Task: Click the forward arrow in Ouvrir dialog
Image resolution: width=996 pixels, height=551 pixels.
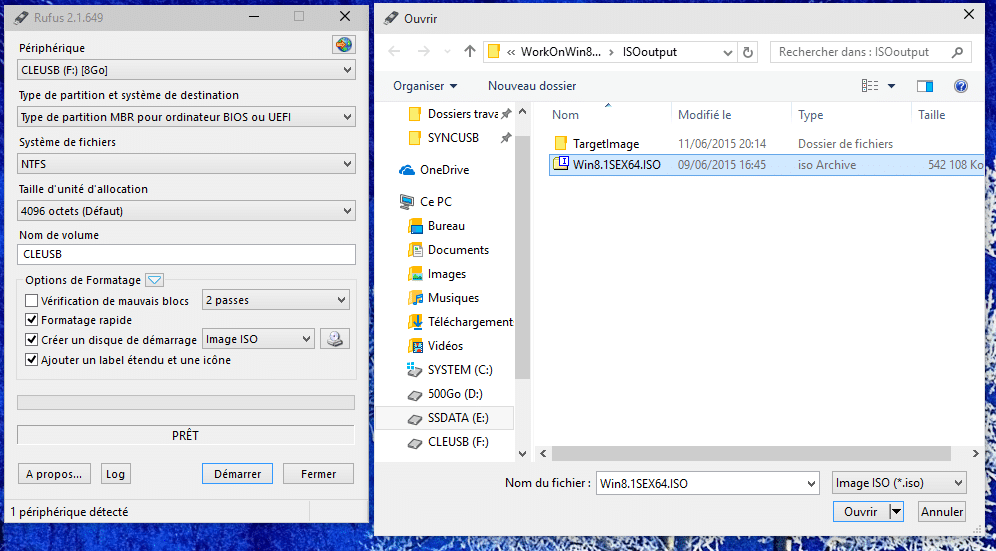Action: click(424, 51)
